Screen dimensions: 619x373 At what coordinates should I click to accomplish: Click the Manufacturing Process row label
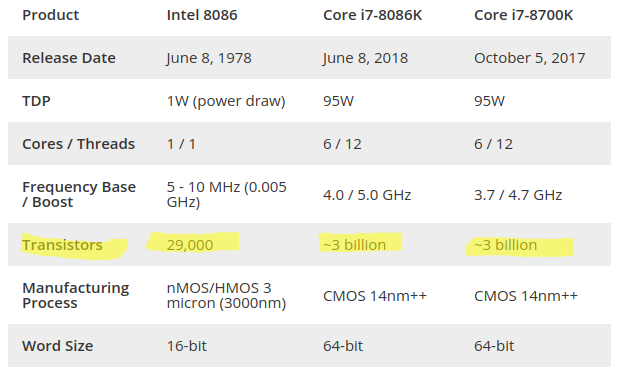(x=76, y=295)
